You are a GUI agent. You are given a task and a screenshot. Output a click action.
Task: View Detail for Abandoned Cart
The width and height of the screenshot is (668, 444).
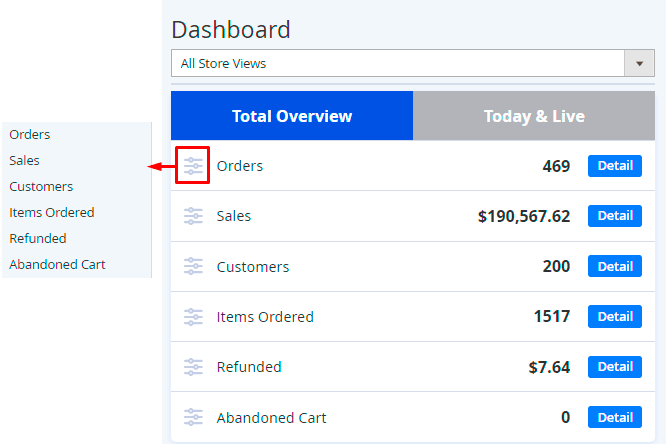click(614, 417)
